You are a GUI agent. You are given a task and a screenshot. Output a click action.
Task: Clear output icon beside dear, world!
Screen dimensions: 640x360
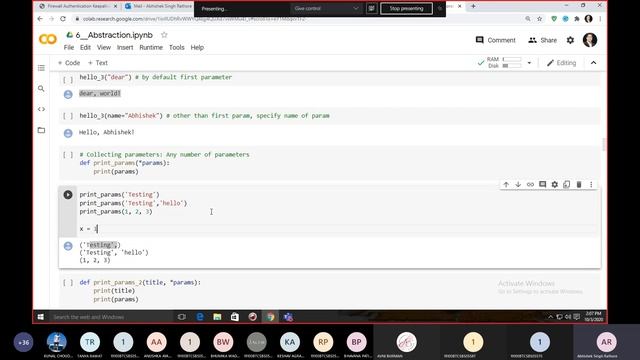[68, 94]
